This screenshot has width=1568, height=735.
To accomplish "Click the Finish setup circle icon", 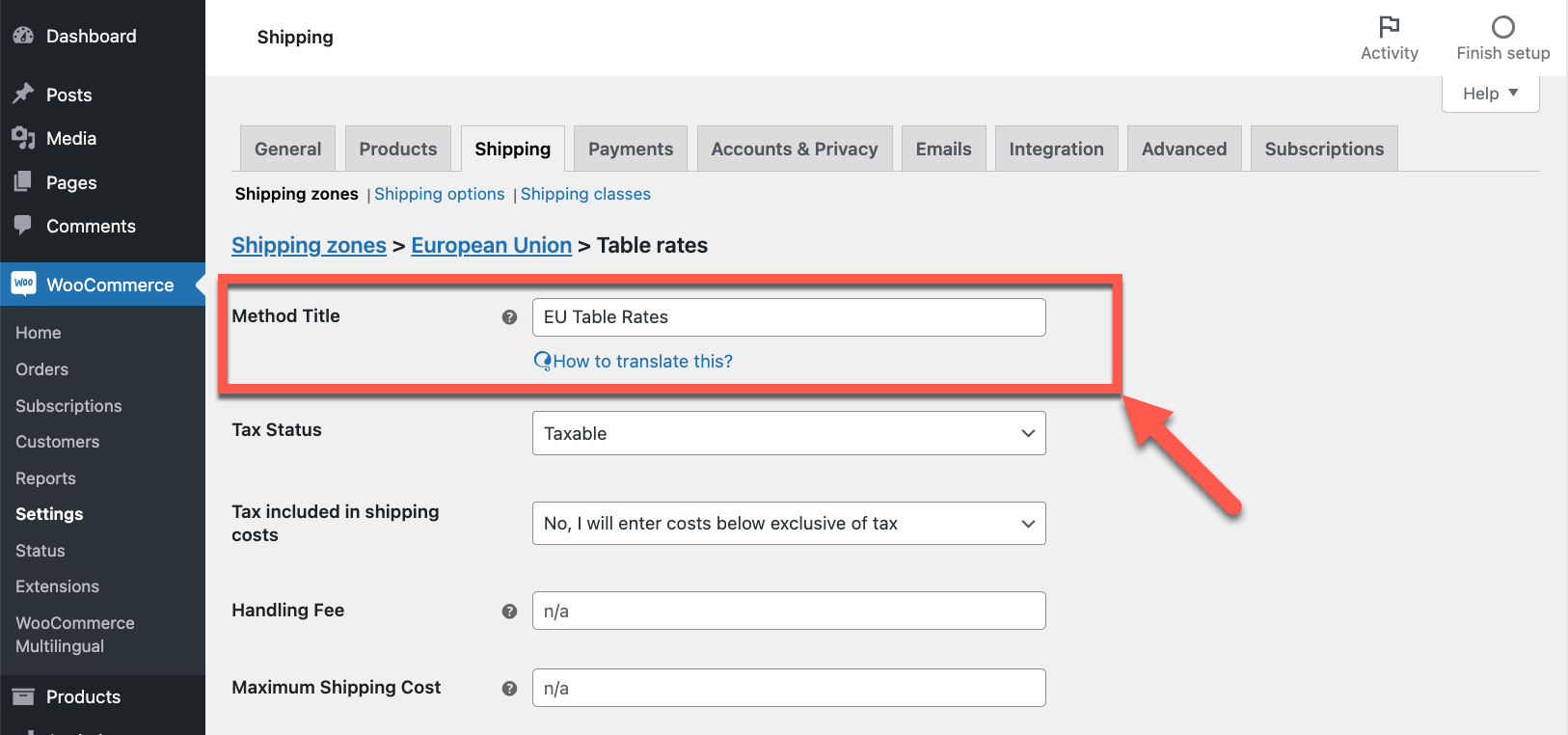I will tap(1502, 26).
